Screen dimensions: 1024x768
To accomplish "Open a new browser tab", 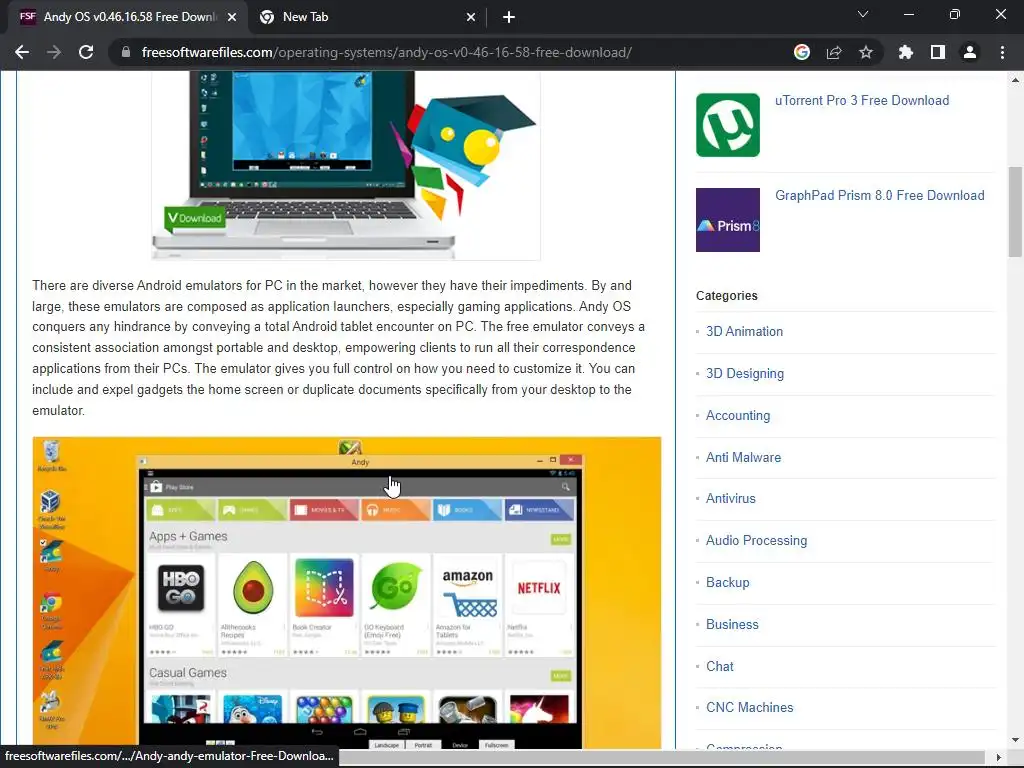I will (x=509, y=17).
